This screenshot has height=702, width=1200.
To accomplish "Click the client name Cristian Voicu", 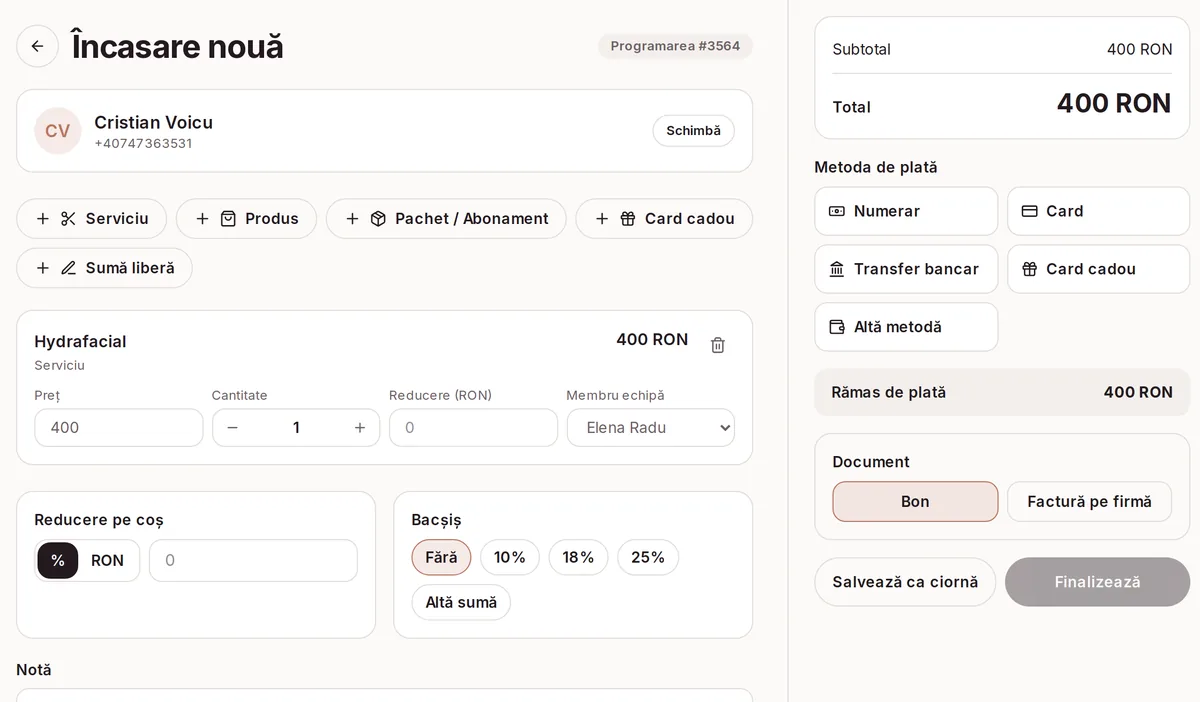I will [154, 122].
